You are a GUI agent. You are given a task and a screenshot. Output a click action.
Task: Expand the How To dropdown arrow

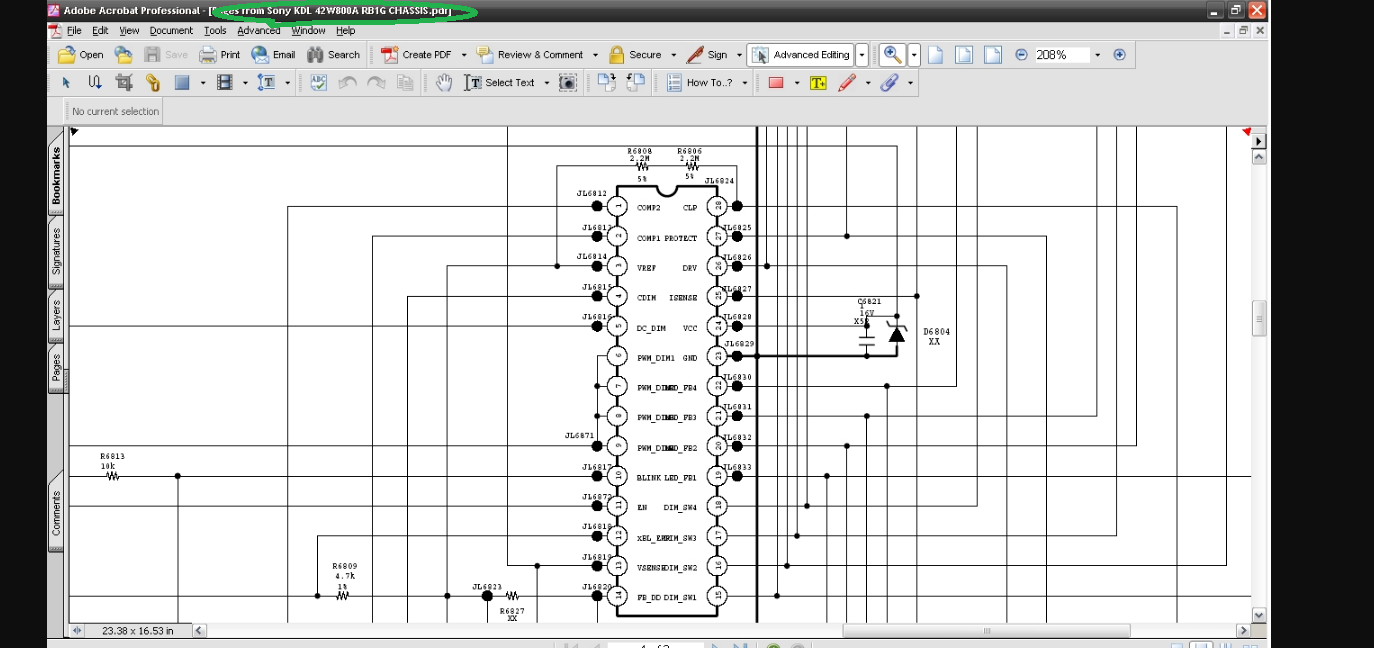(x=745, y=83)
